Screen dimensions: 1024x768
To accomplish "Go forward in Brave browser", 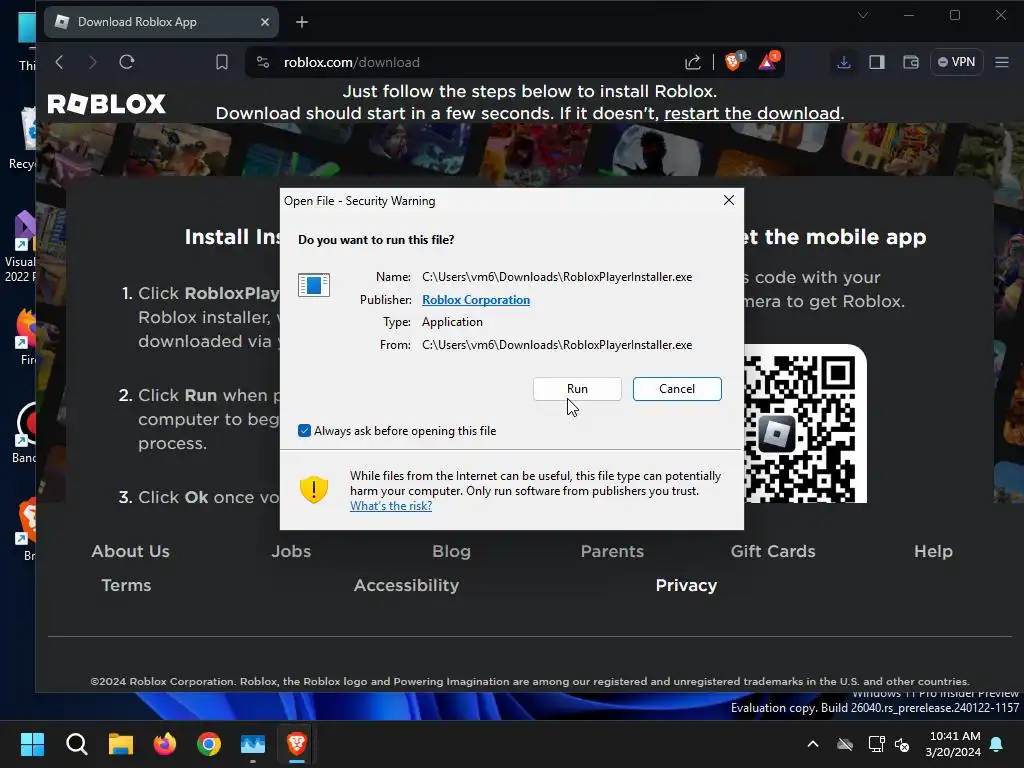I will (x=93, y=62).
